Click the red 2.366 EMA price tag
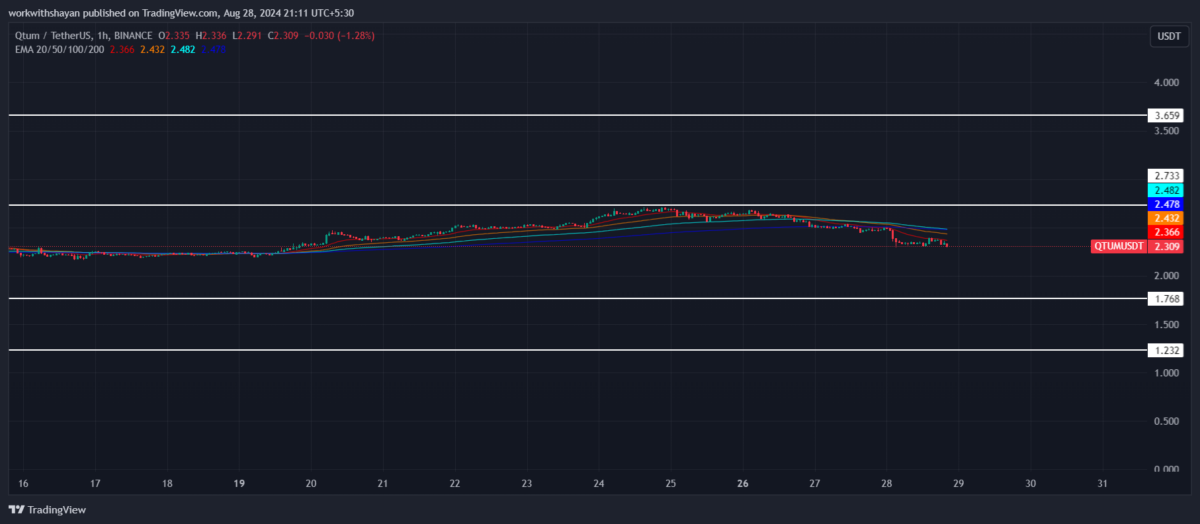Image resolution: width=1200 pixels, height=524 pixels. [1166, 232]
